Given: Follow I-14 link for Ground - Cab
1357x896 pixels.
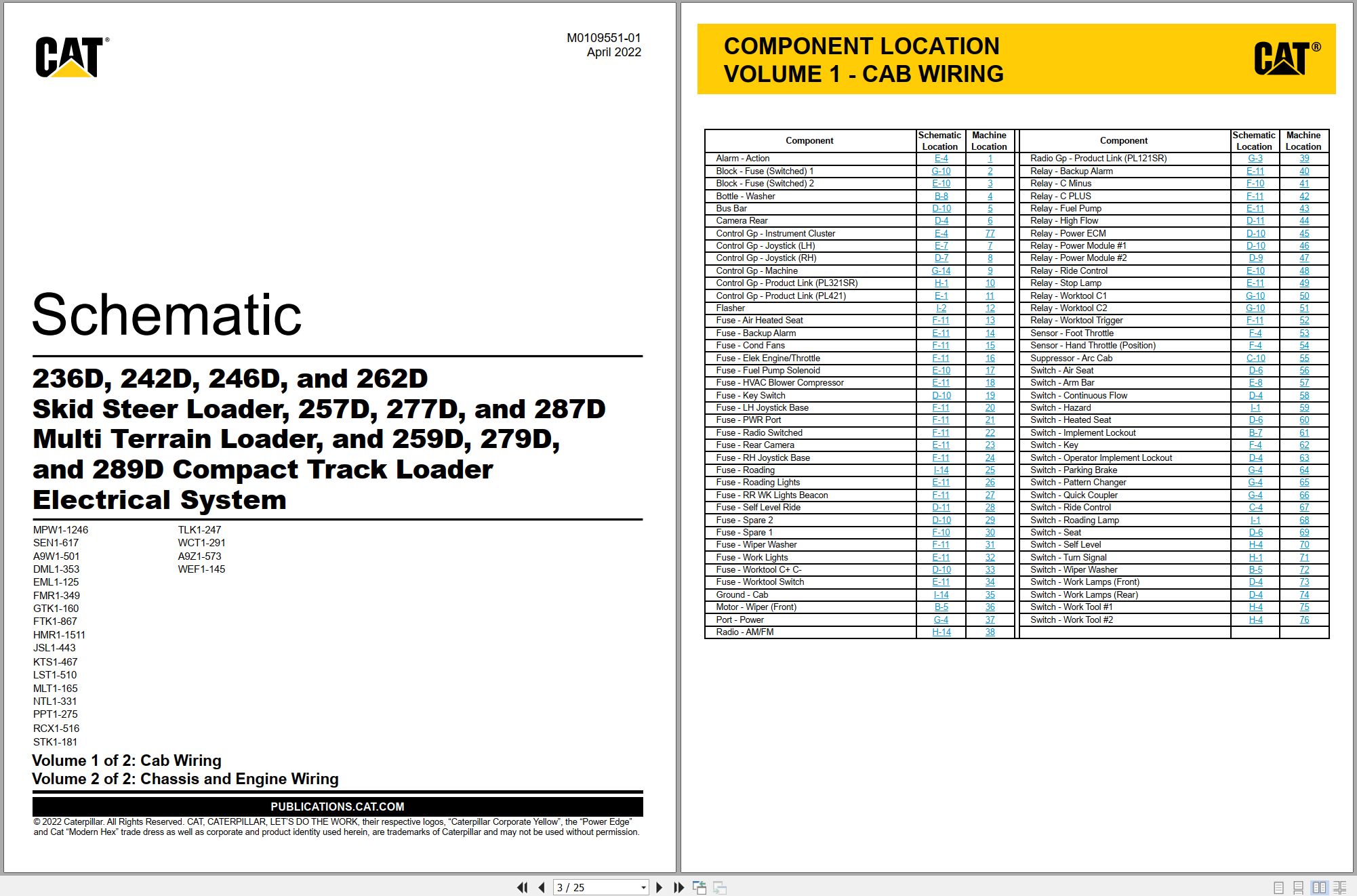Looking at the screenshot, I should coord(941,594).
